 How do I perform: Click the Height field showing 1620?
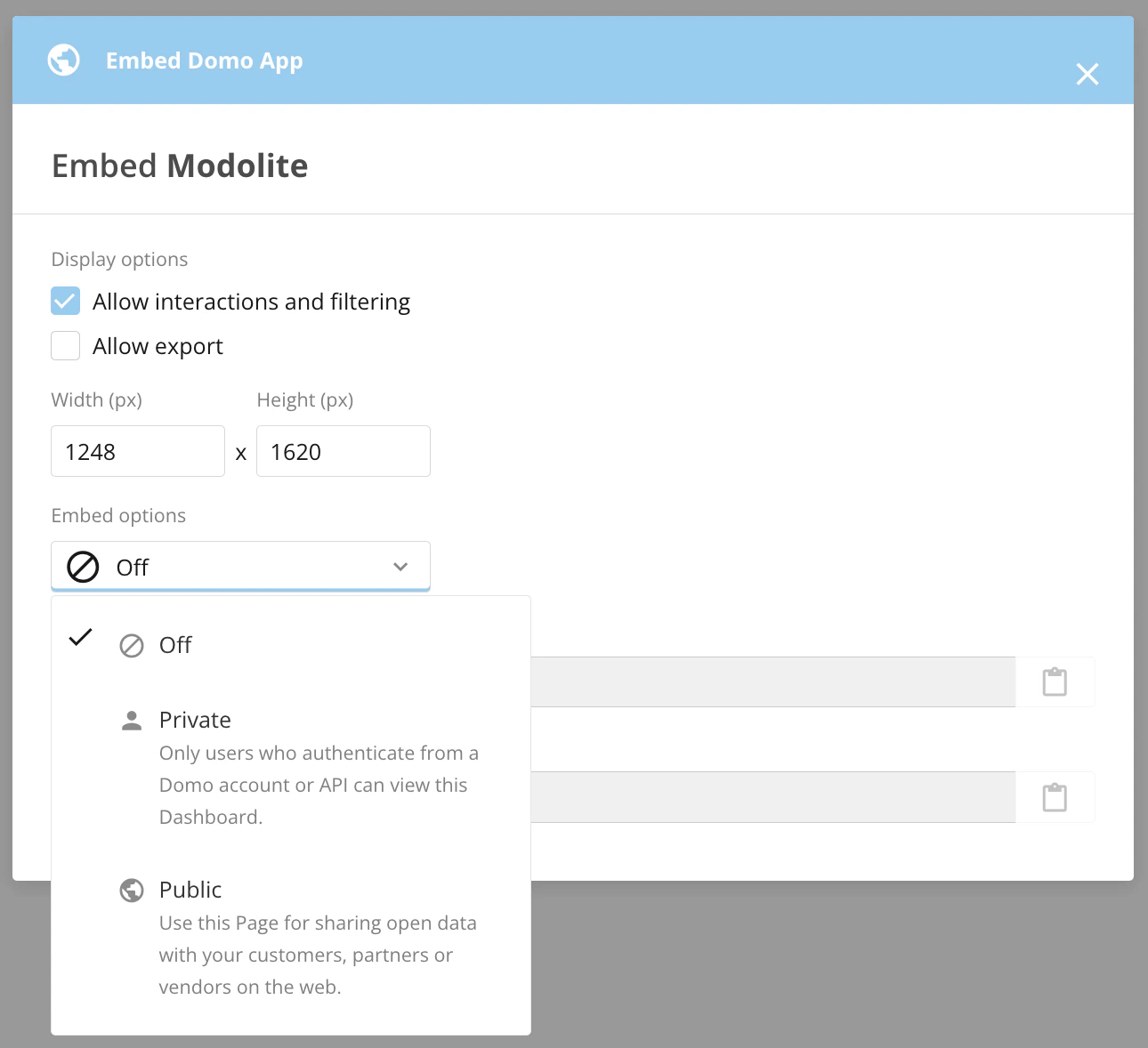(x=344, y=451)
